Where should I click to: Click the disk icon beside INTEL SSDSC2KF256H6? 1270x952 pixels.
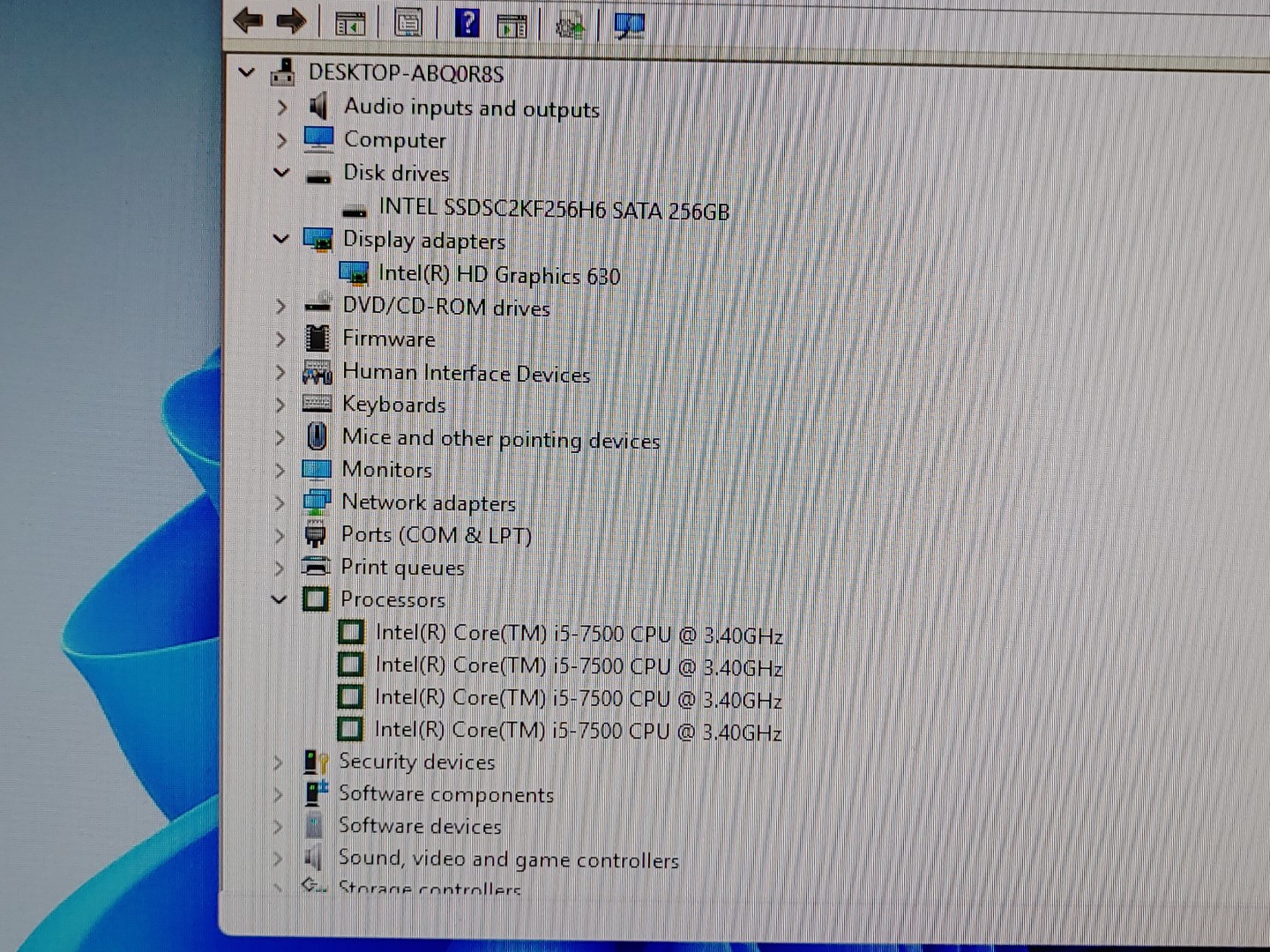(x=356, y=210)
